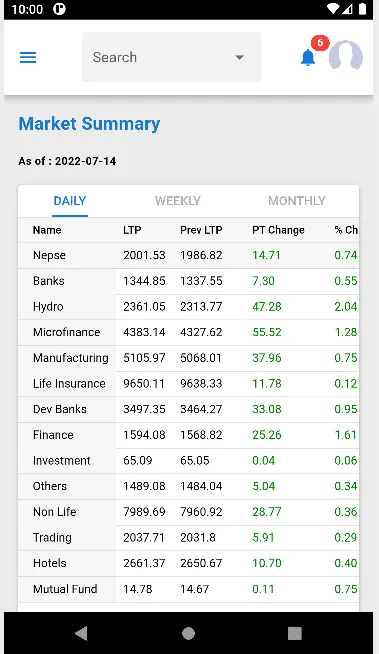
Task: Tap the red notification count badge
Action: tap(320, 43)
